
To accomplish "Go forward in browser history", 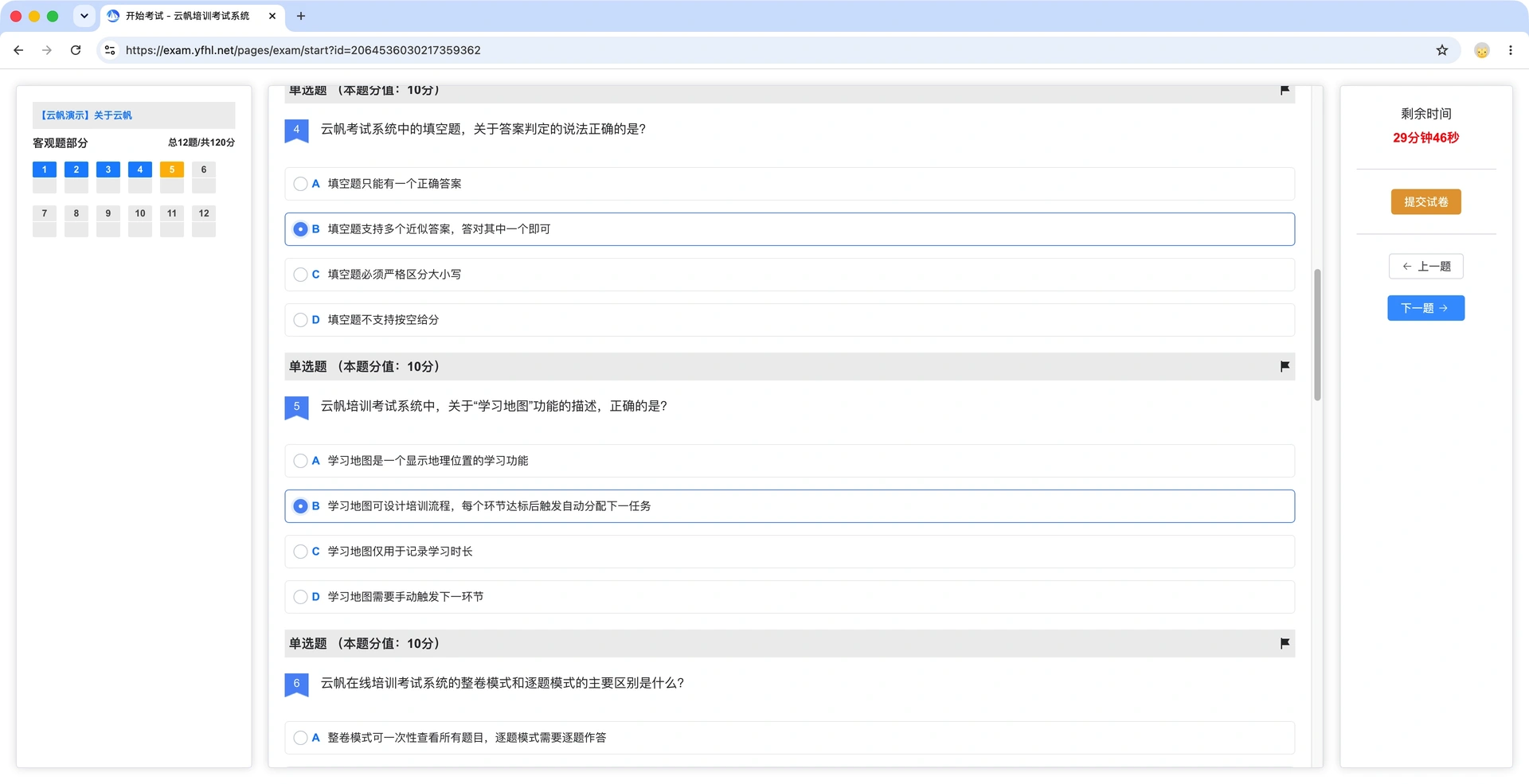I will point(47,50).
